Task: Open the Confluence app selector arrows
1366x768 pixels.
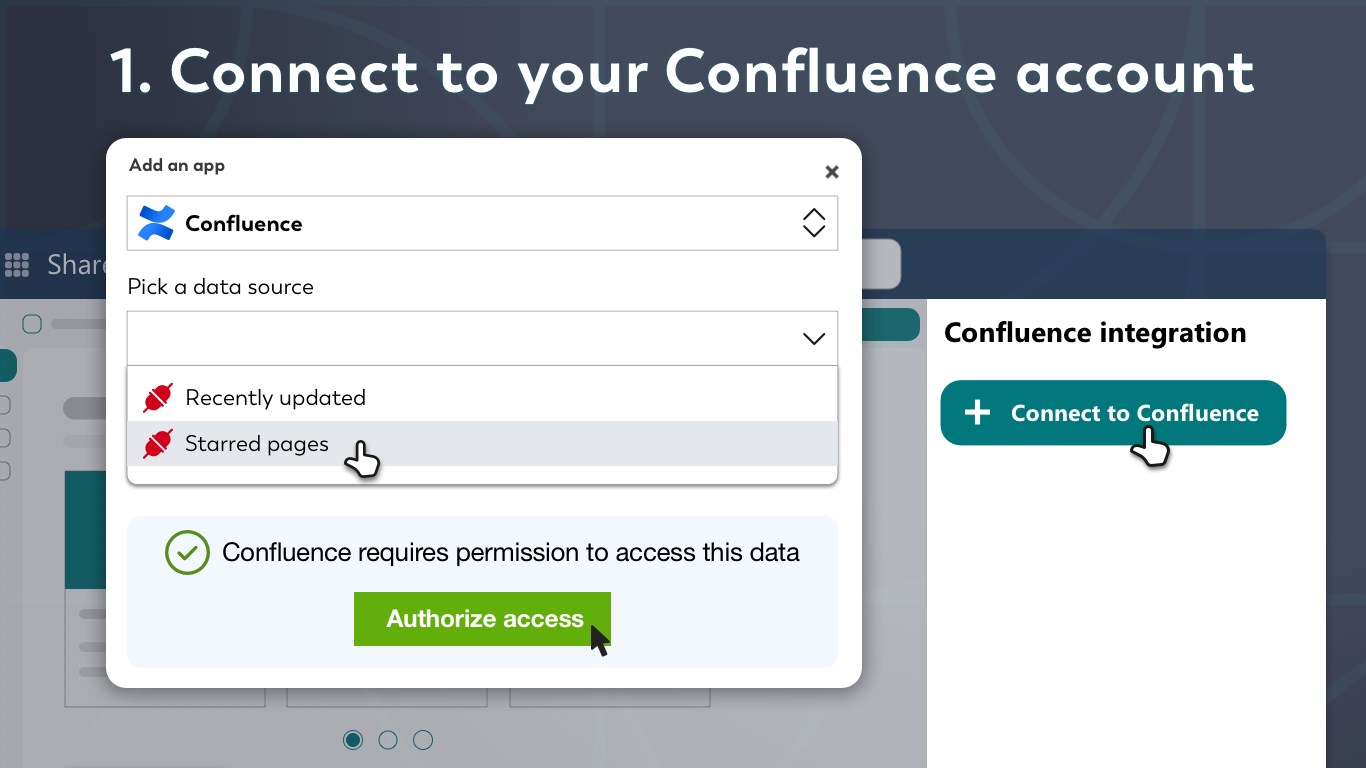Action: (x=814, y=223)
